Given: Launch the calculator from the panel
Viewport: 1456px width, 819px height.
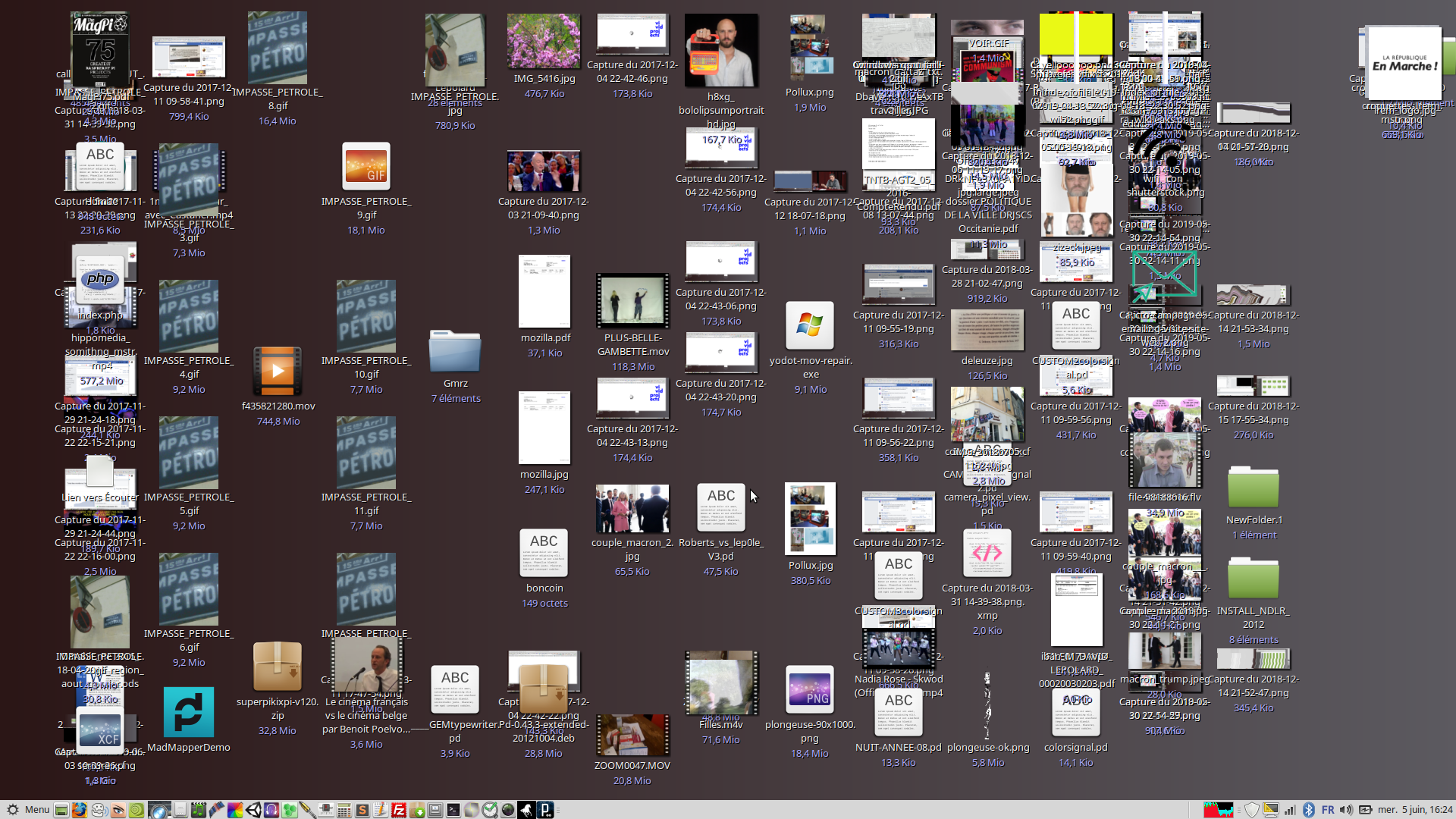Looking at the screenshot, I should (x=344, y=810).
